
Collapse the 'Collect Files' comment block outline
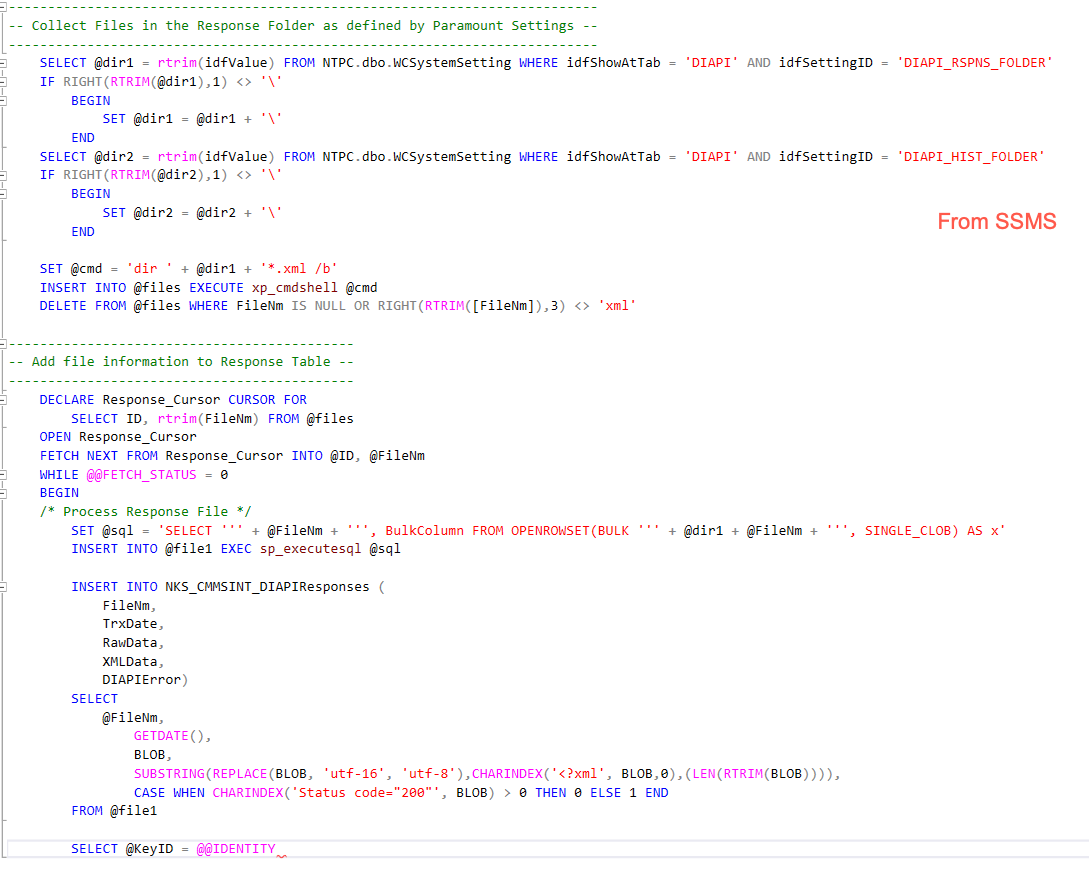(3, 7)
